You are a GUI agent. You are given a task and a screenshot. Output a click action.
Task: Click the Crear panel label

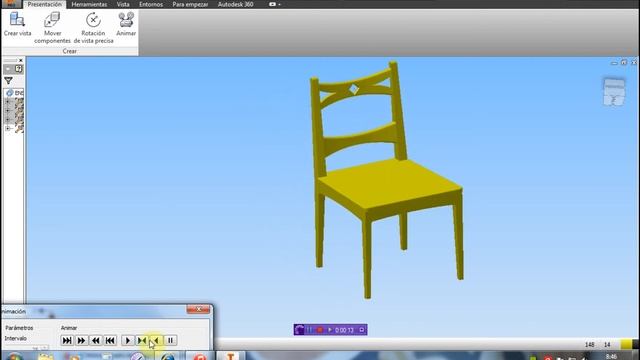click(x=69, y=51)
